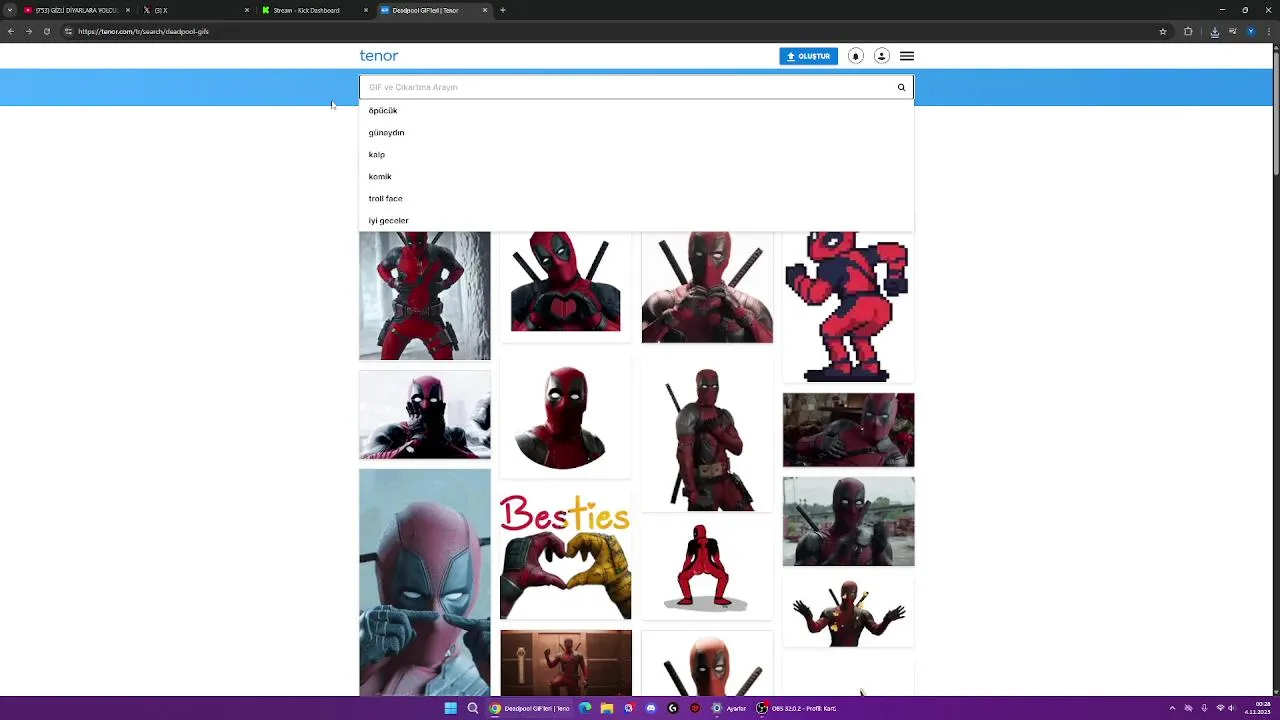Open the browser extensions puzzle icon
1280x720 pixels.
[1188, 31]
